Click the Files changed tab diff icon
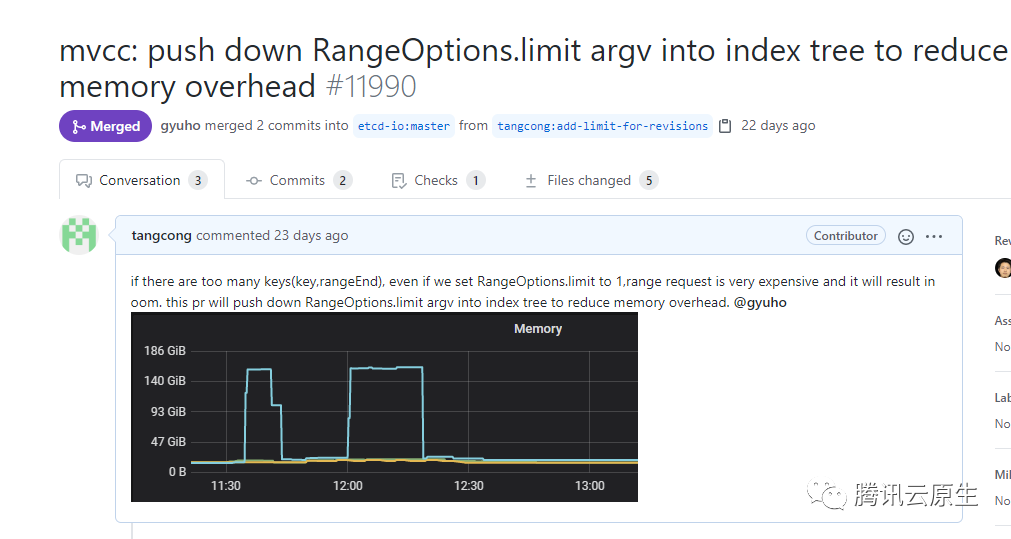 [x=531, y=181]
